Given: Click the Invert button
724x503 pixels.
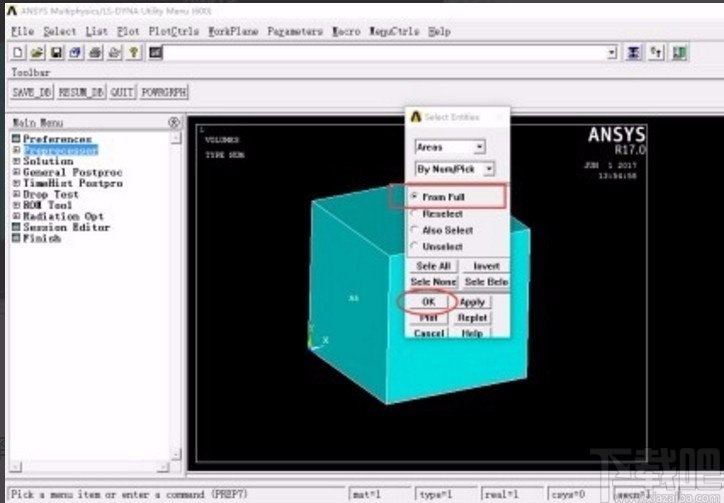Looking at the screenshot, I should point(486,266).
